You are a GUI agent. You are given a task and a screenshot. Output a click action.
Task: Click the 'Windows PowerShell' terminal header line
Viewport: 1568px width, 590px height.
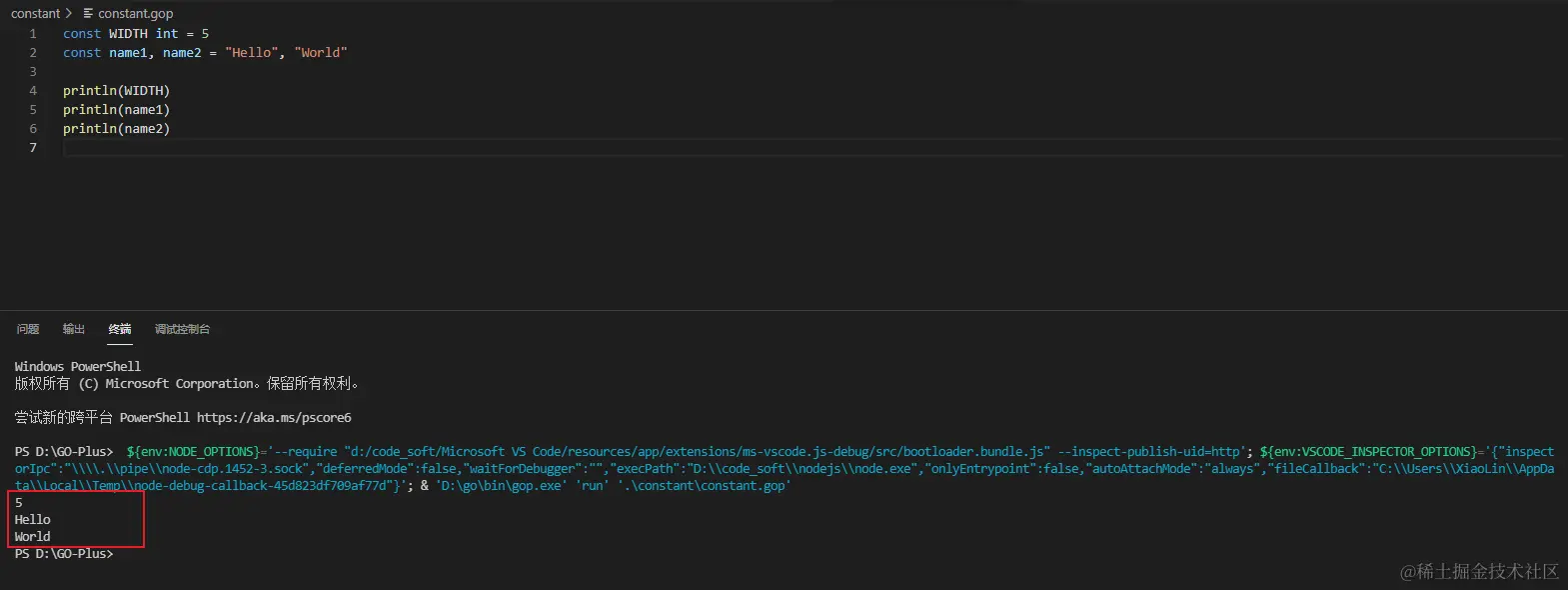pos(78,366)
